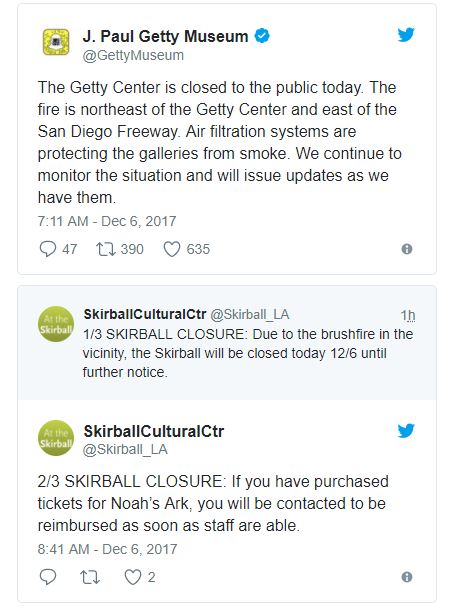Click the Getty Museum Snapchat avatar
This screenshot has width=458, height=613.
pyautogui.click(x=55, y=42)
